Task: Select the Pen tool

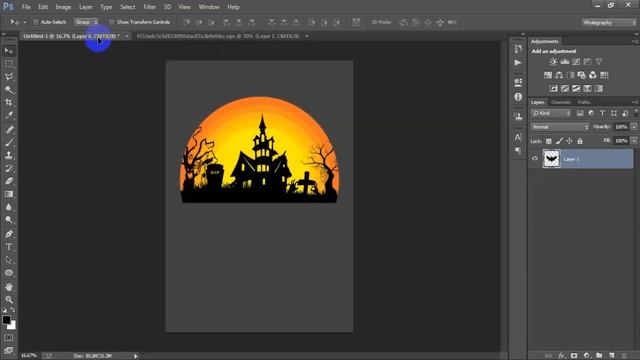Action: 9,234
